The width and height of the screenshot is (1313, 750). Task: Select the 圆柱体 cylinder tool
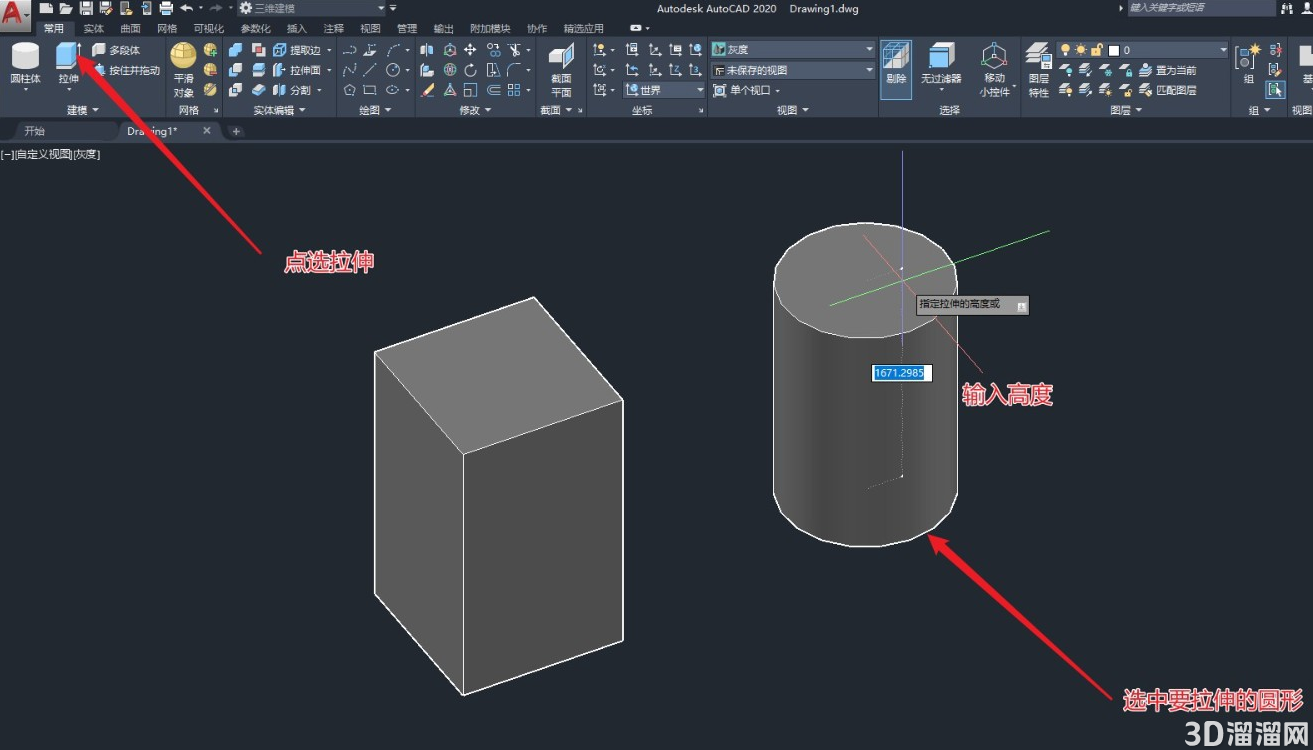click(x=25, y=65)
